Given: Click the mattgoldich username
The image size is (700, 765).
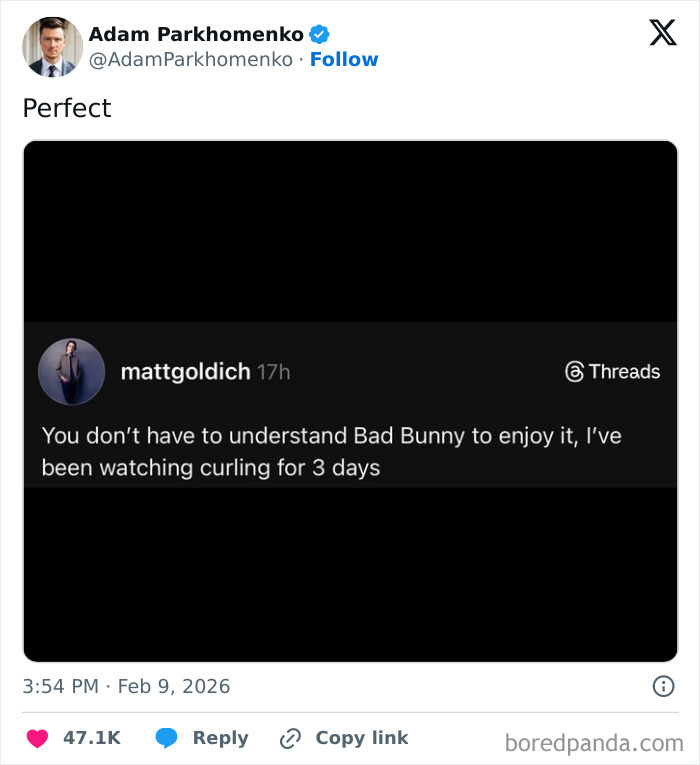Looking at the screenshot, I should click(x=185, y=372).
